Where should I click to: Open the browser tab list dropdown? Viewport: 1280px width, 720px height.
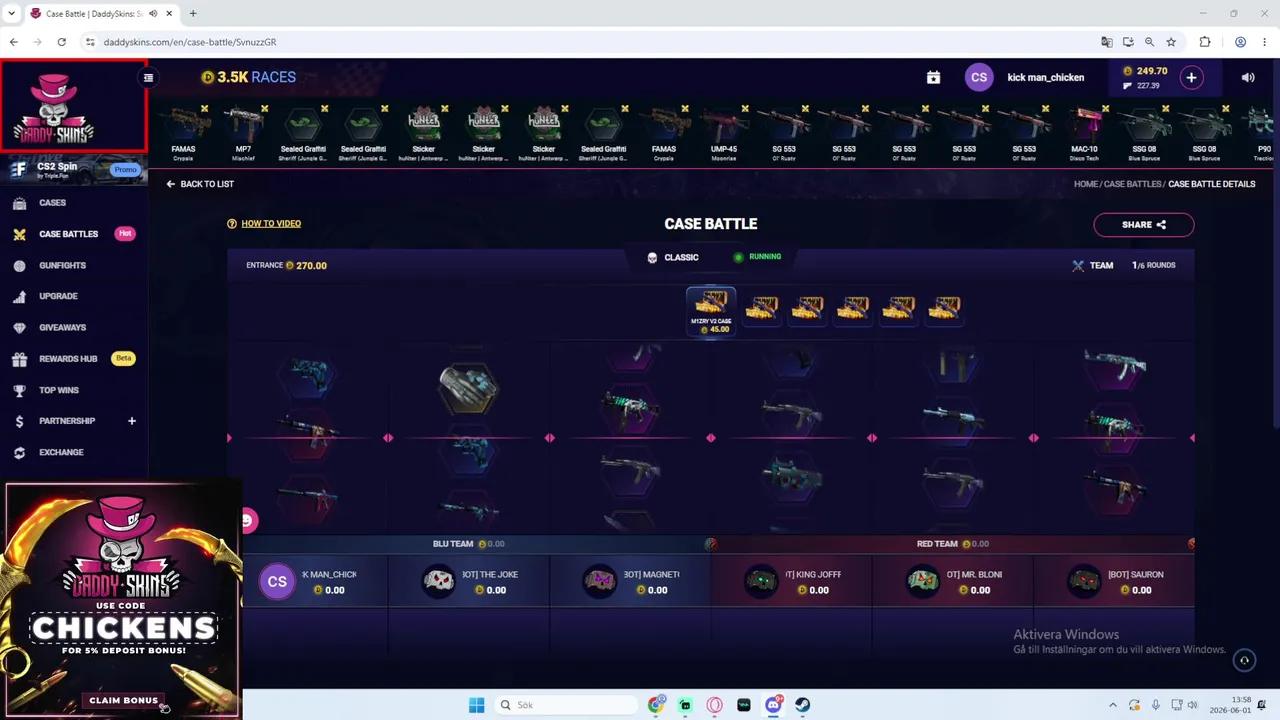pyautogui.click(x=12, y=13)
